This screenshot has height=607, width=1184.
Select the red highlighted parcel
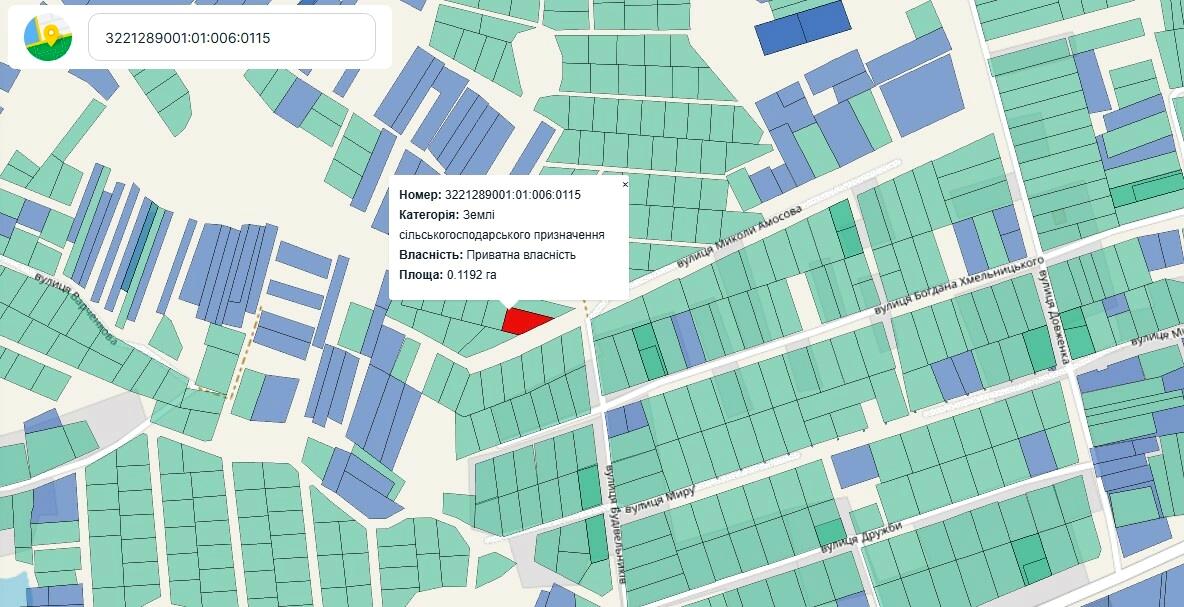coord(523,321)
